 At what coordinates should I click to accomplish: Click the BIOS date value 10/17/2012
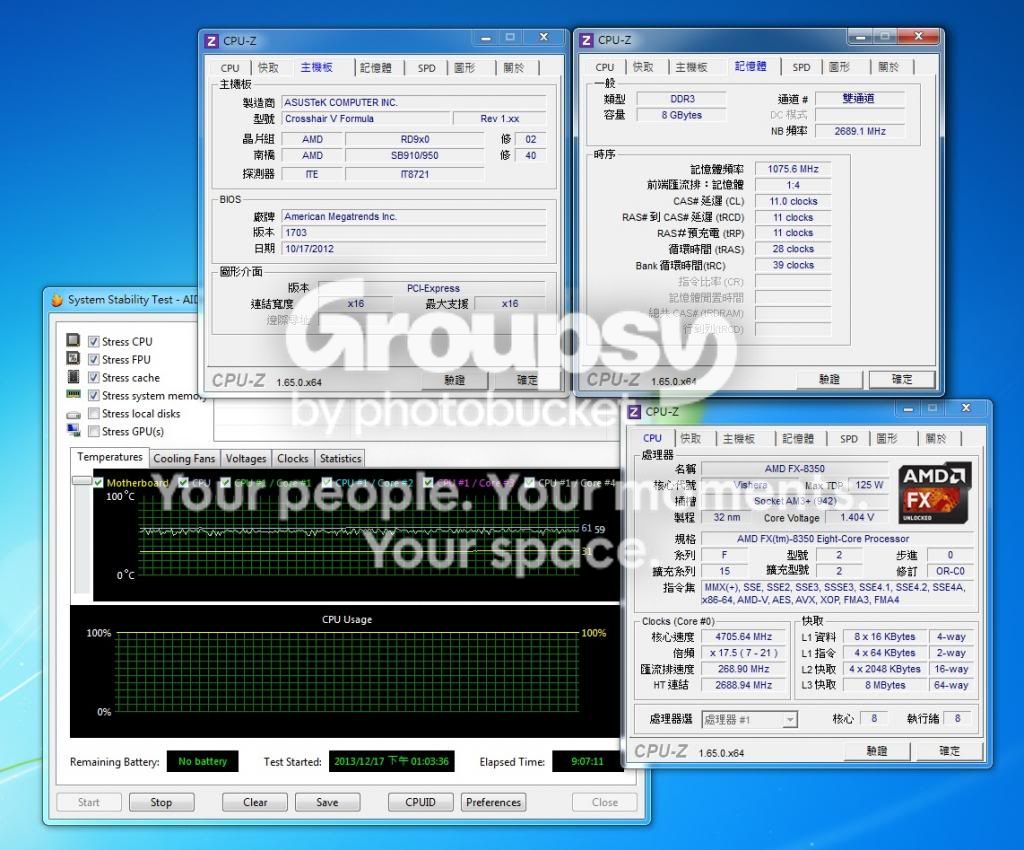pyautogui.click(x=414, y=249)
